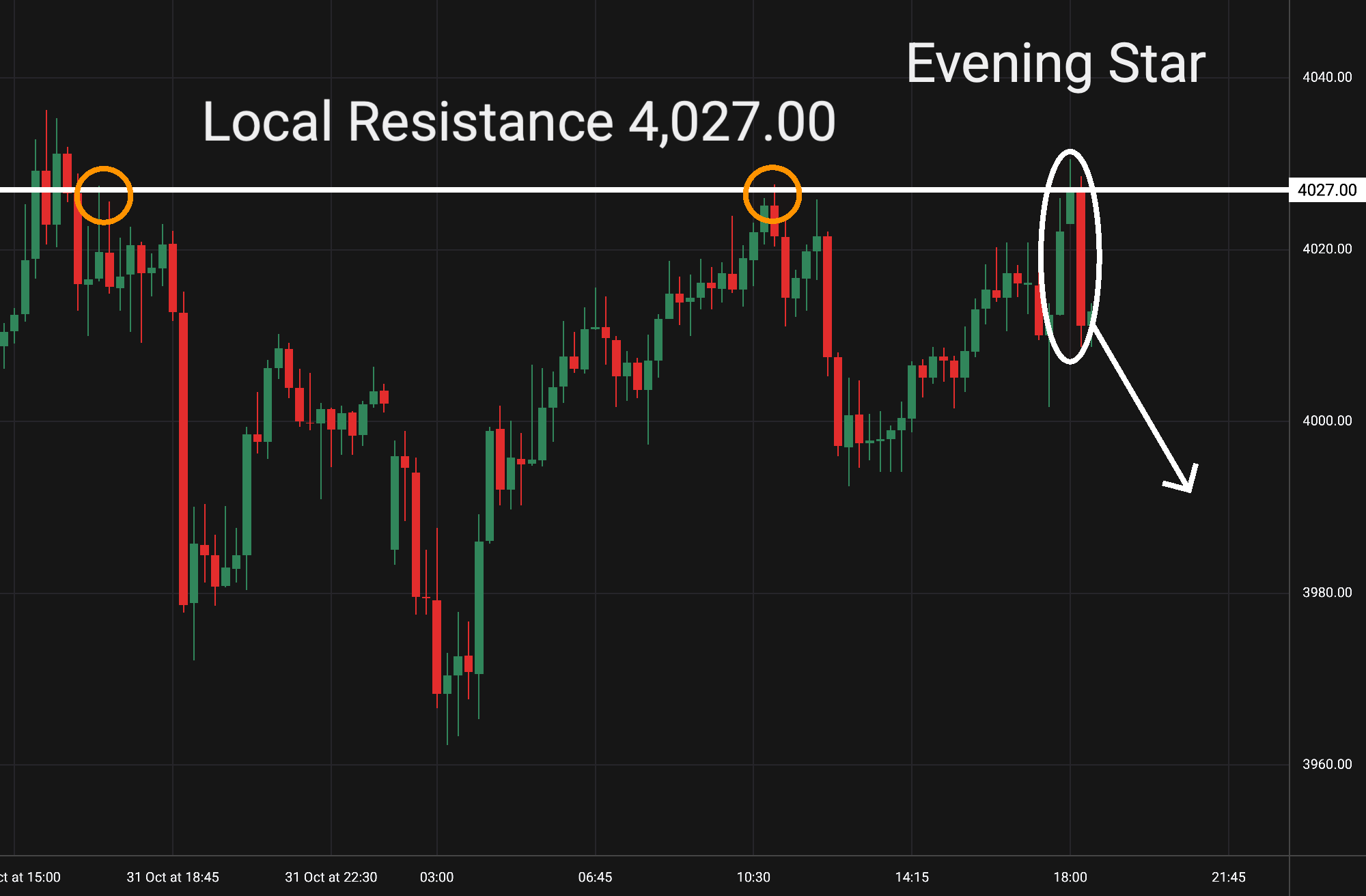Click the 4020.00 price axis label
The image size is (1366, 896).
pos(1326,249)
